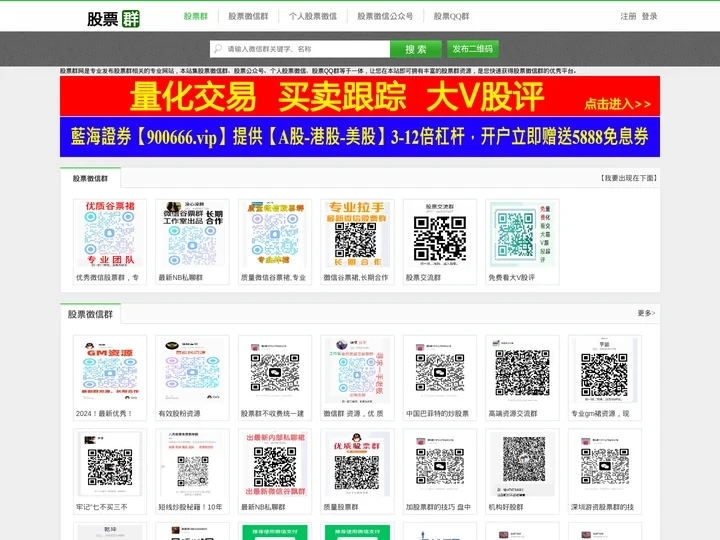This screenshot has width=720, height=540.
Task: Open the 优质股票群 penguin QR thumbnail
Action: click(x=357, y=464)
